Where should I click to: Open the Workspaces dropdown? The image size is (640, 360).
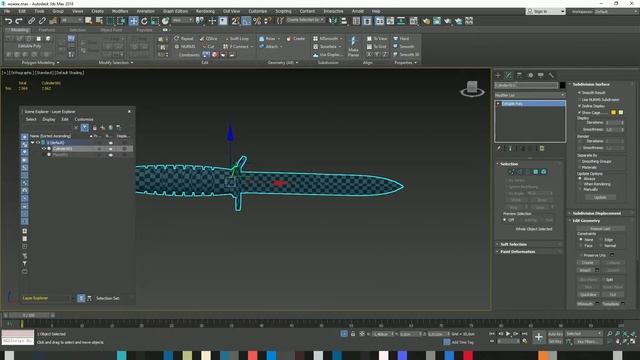(x=617, y=11)
